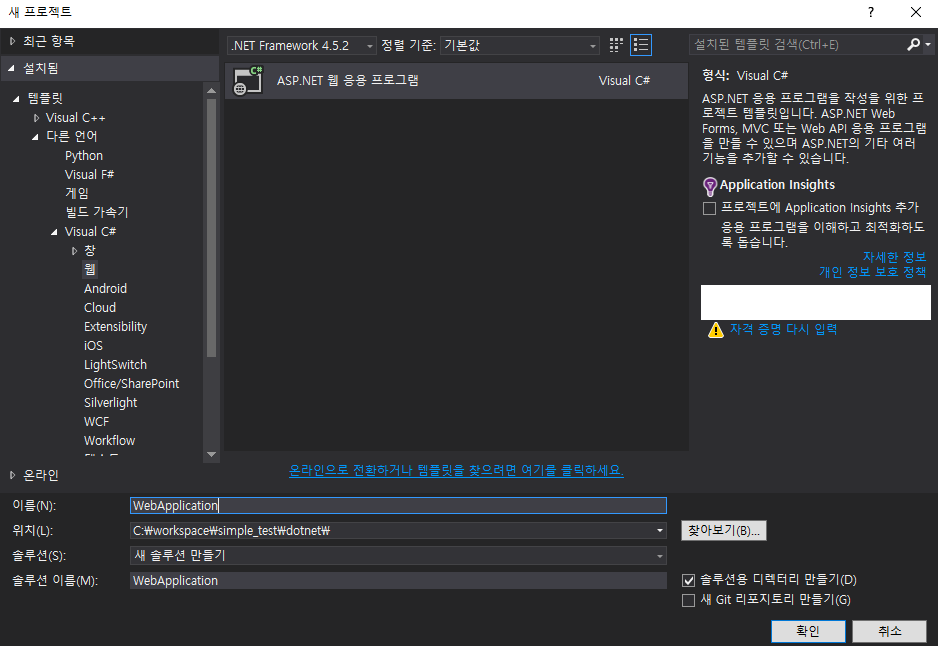Screen dimensions: 938x646
Task: Select Silverlight template category
Action: [111, 403]
